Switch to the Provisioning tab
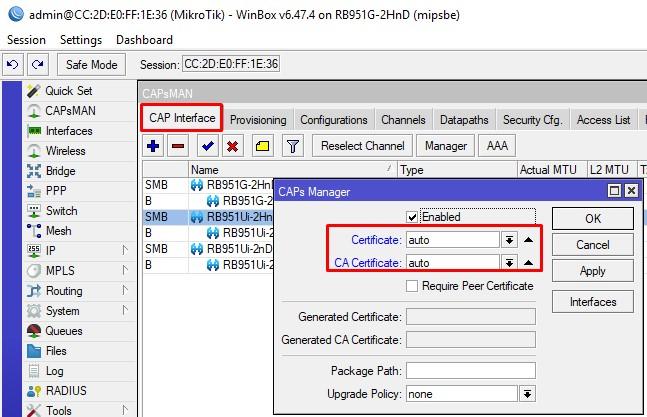This screenshot has height=417, width=647. (x=258, y=120)
